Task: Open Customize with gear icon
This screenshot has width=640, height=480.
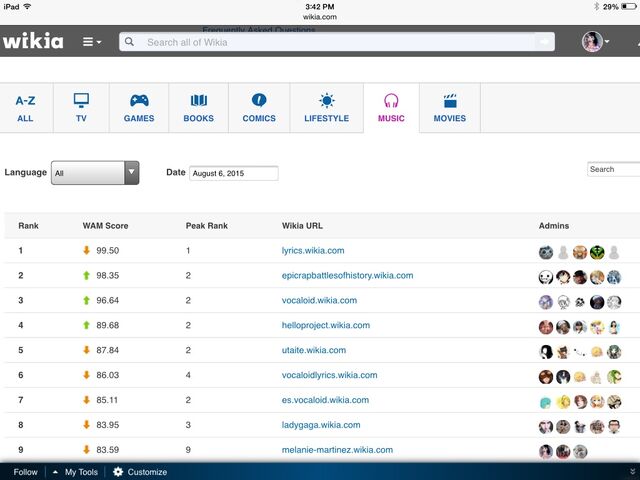Action: point(140,472)
